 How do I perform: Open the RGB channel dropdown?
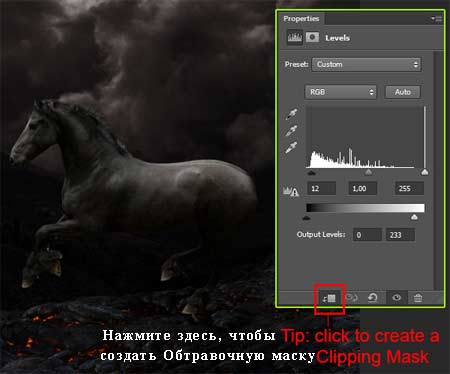[x=340, y=92]
